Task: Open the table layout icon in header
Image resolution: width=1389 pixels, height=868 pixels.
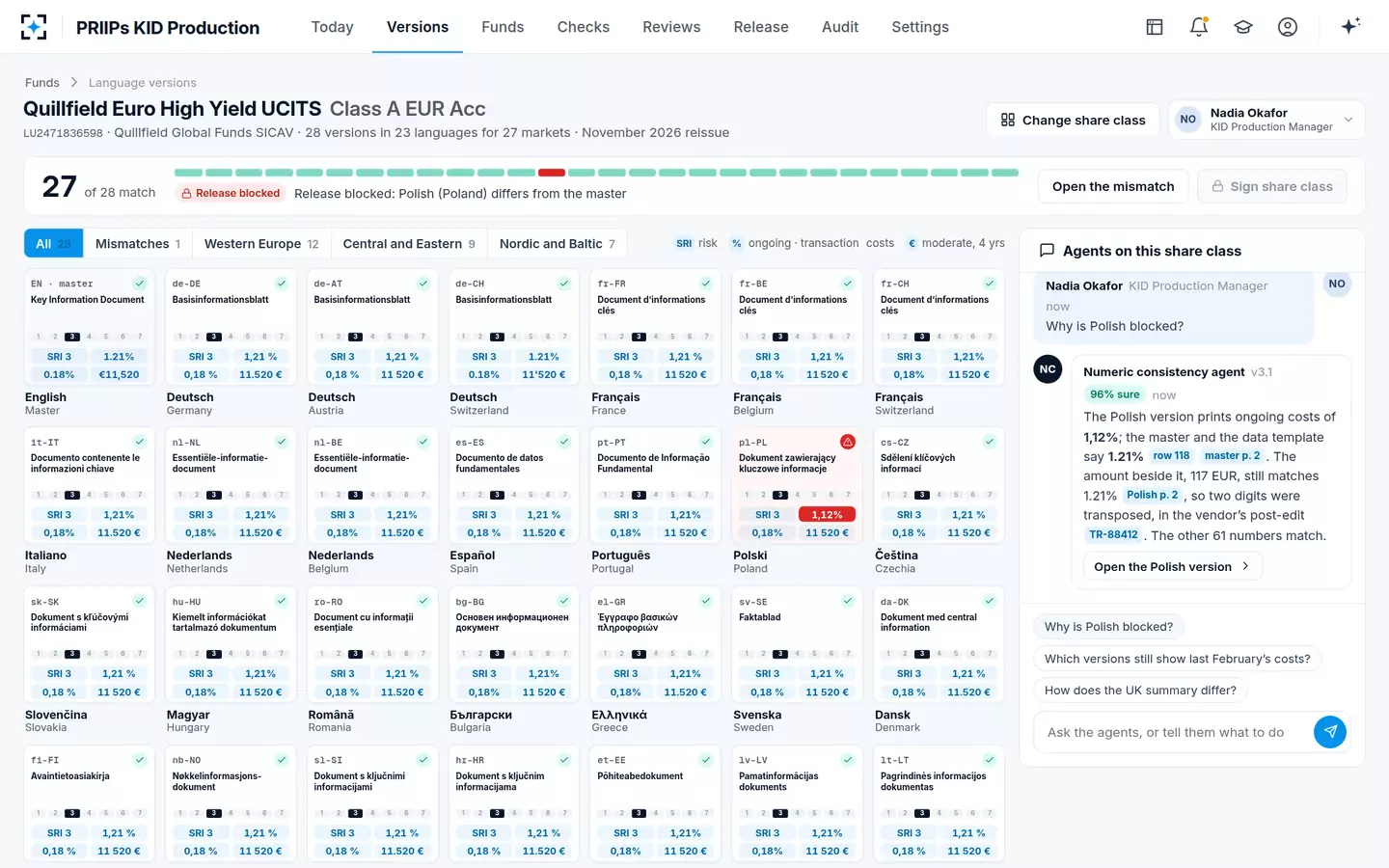Action: [1155, 27]
